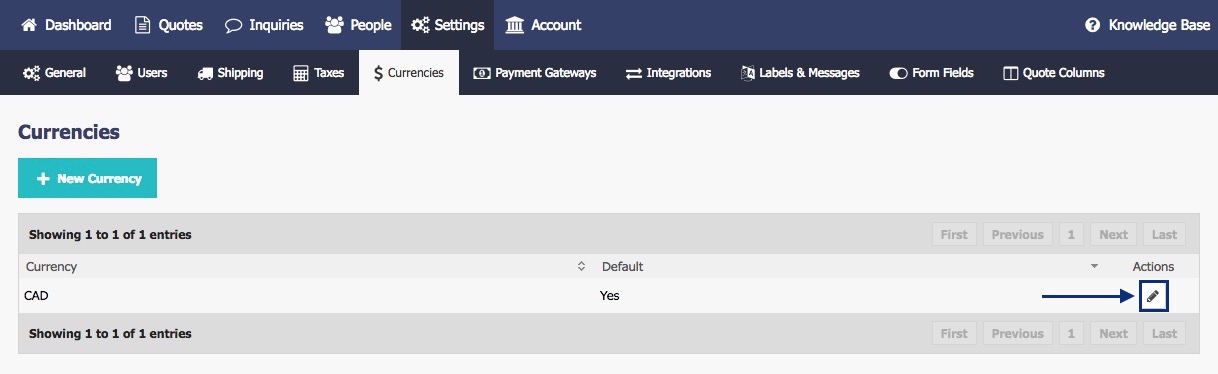This screenshot has width=1218, height=374.
Task: Open the Taxes settings tab
Action: pyautogui.click(x=318, y=73)
